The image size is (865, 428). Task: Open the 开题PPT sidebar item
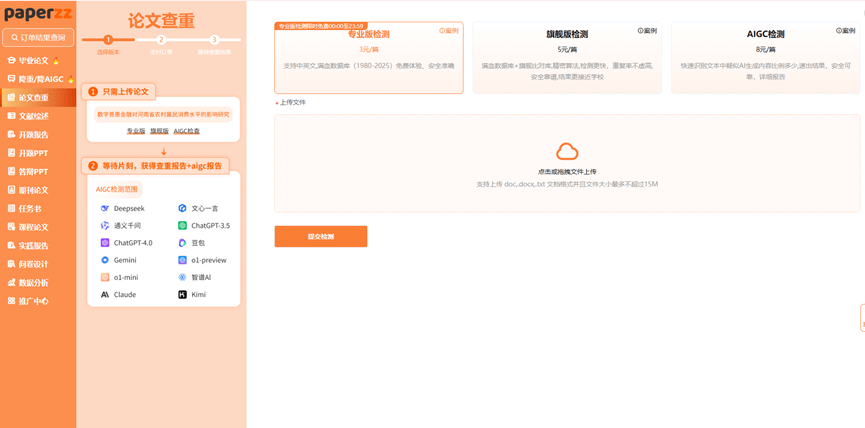[38, 153]
